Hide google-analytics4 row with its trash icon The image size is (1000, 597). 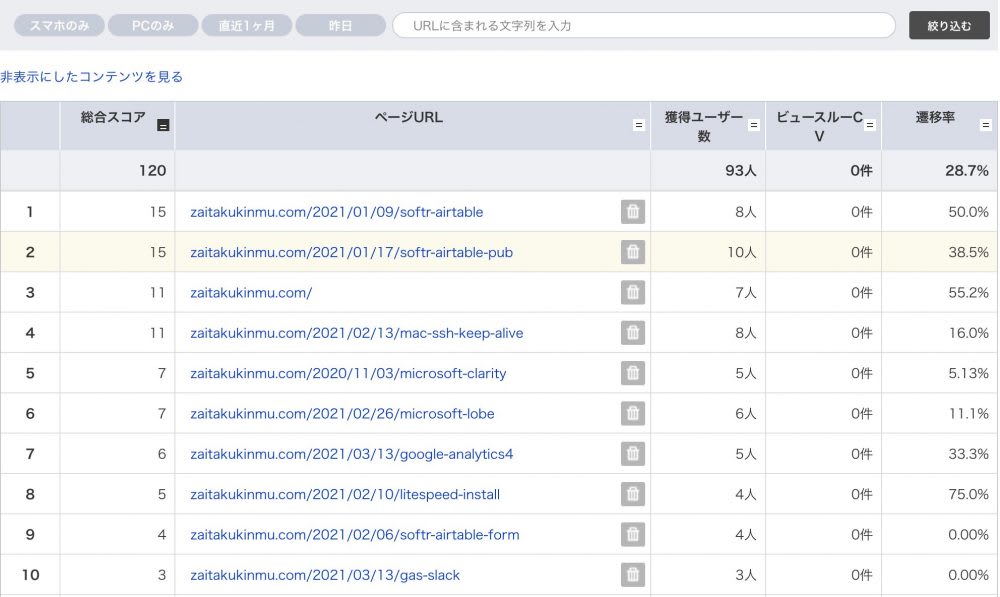pos(633,453)
